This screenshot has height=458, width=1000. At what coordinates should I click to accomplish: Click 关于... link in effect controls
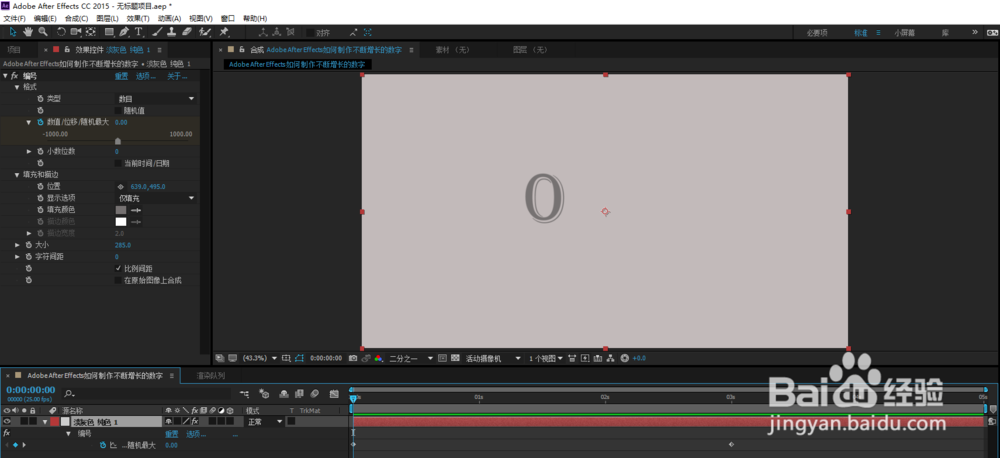click(177, 77)
